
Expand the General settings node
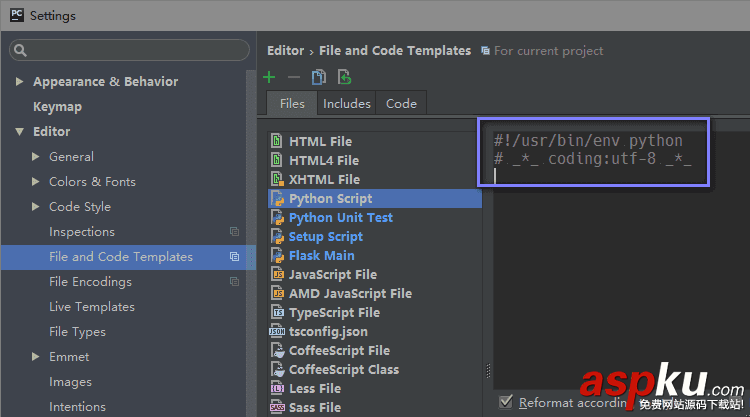(x=35, y=156)
